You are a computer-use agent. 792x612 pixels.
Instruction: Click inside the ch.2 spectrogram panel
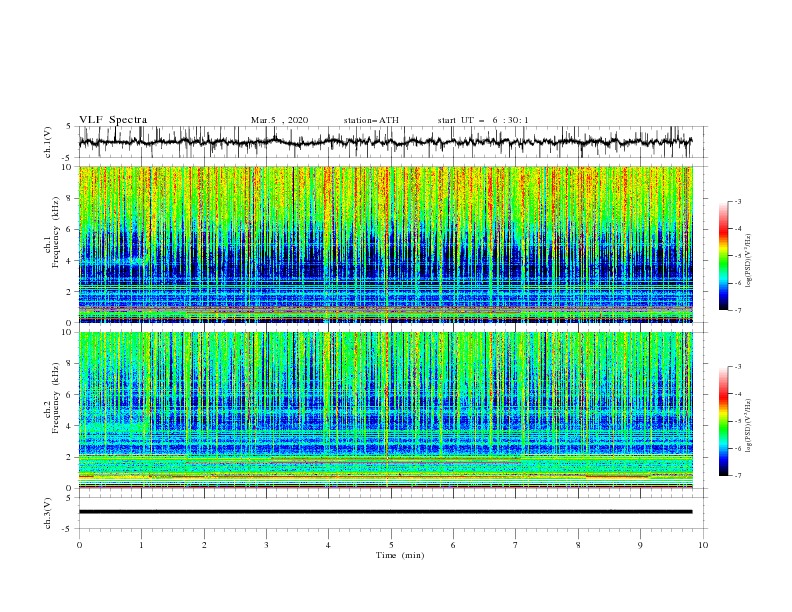pos(385,410)
